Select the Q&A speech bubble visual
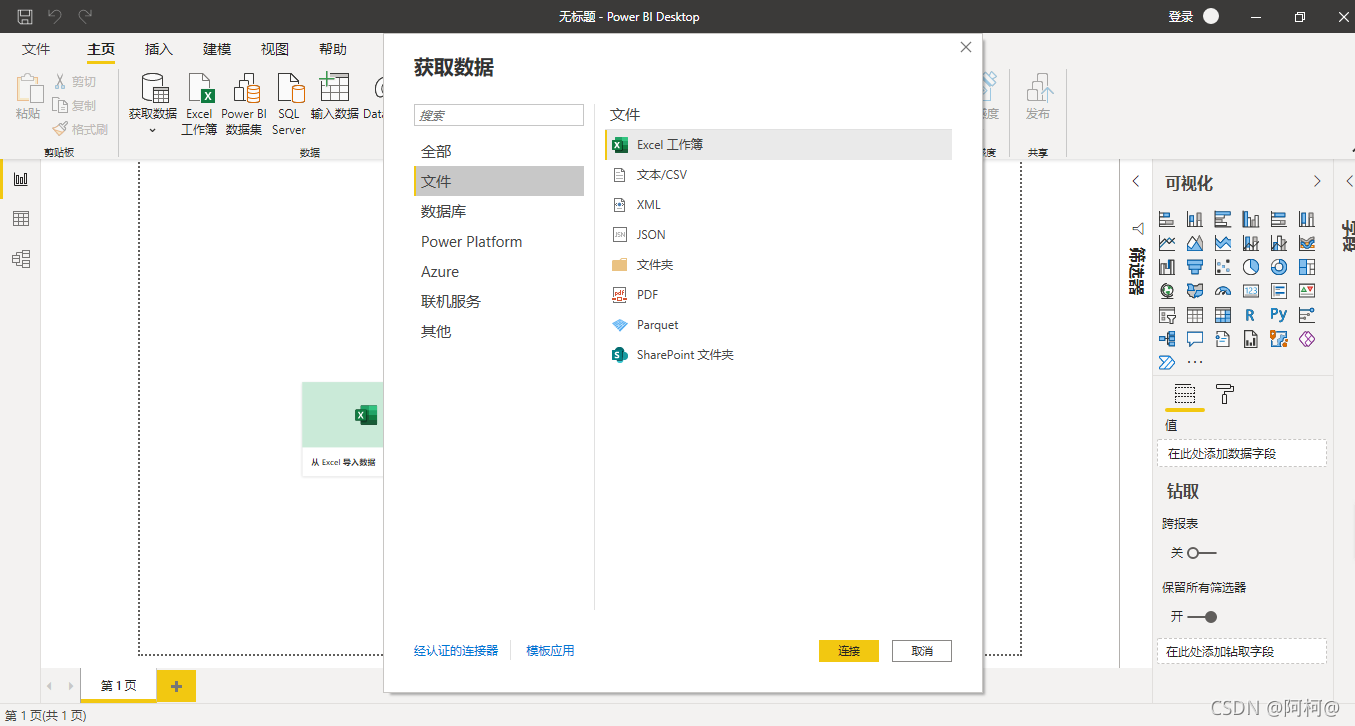 pyautogui.click(x=1195, y=339)
